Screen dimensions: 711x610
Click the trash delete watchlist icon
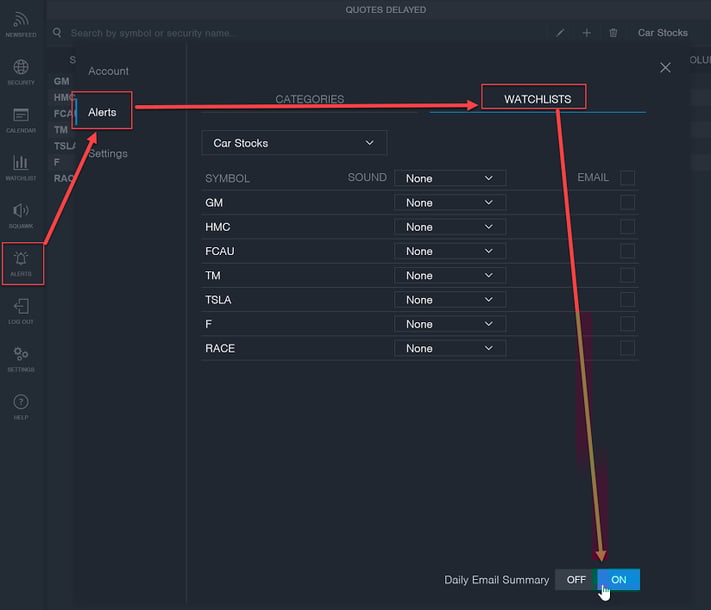[613, 33]
